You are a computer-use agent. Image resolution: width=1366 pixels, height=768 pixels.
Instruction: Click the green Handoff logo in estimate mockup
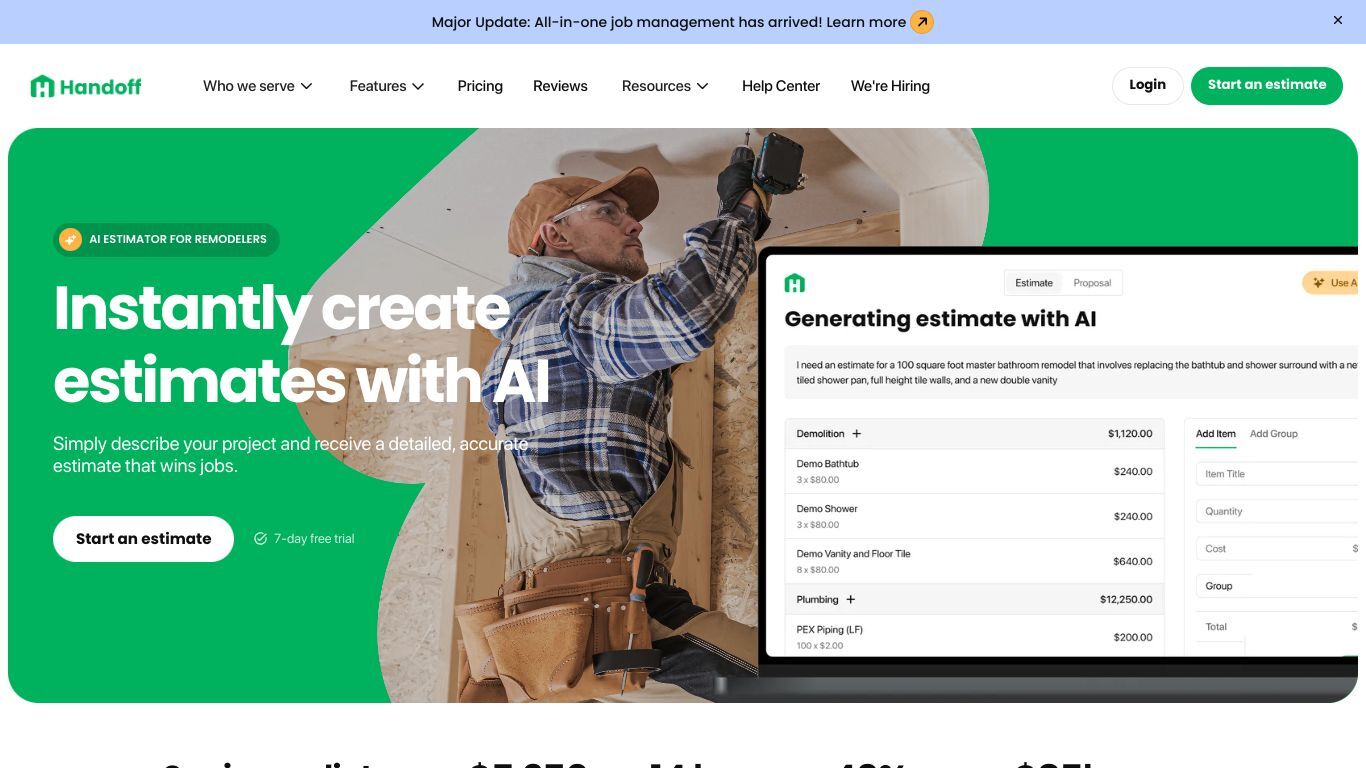point(794,283)
